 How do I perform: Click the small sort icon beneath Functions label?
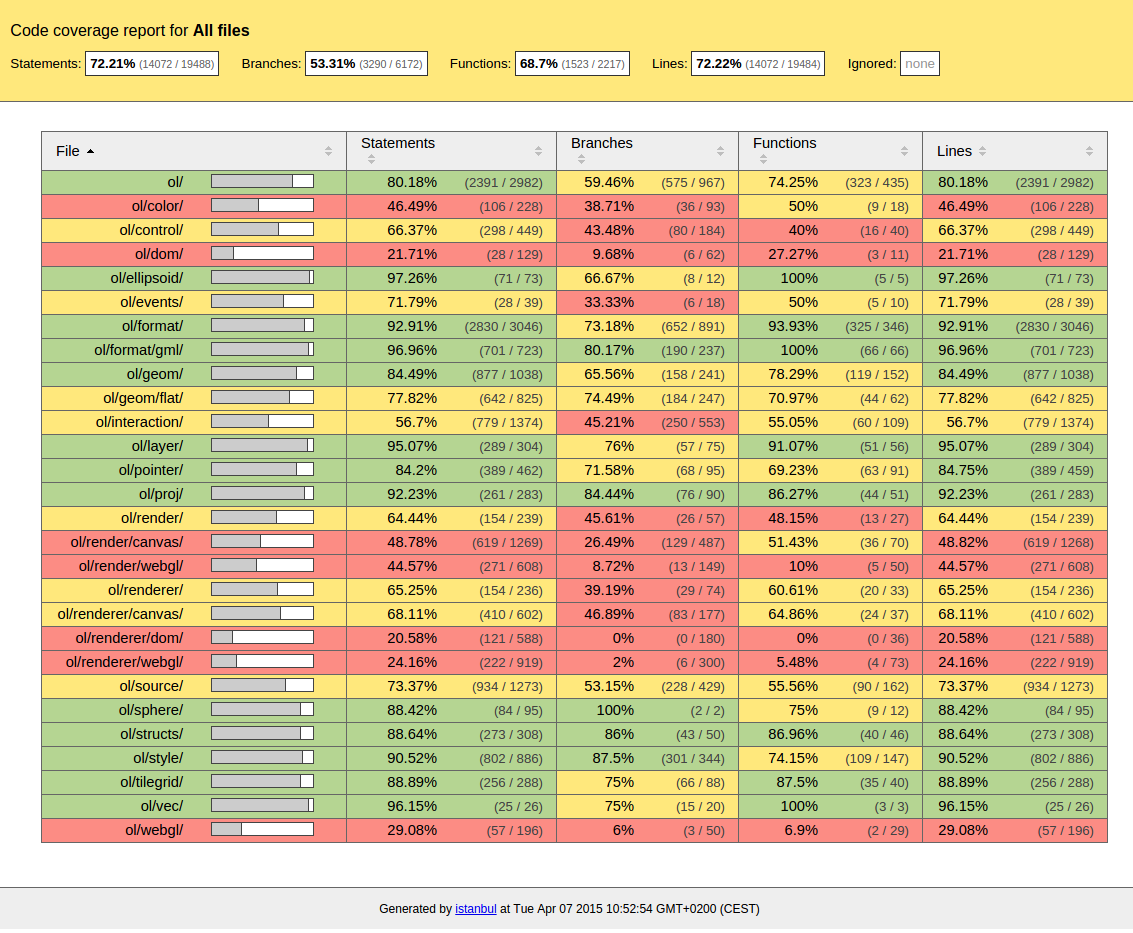763,159
